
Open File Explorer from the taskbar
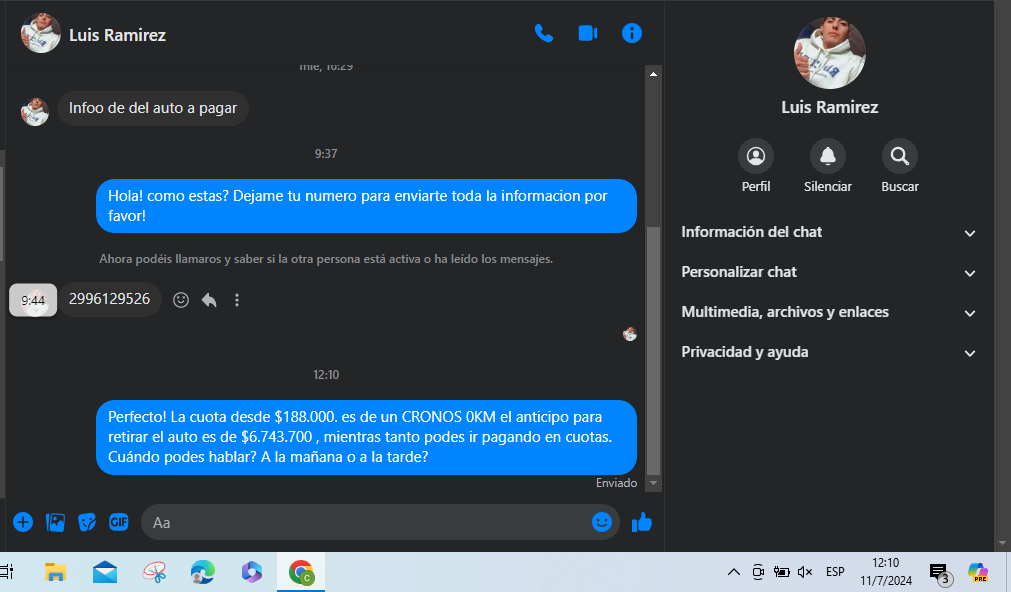[56, 572]
